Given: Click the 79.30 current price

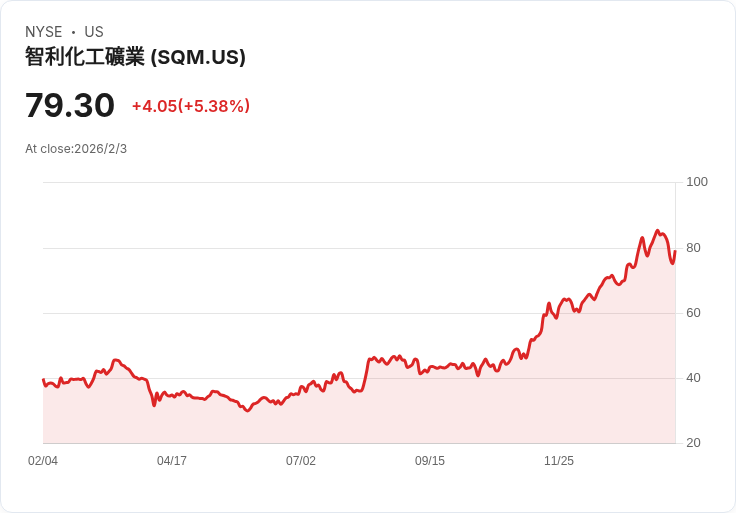Looking at the screenshot, I should (69, 105).
